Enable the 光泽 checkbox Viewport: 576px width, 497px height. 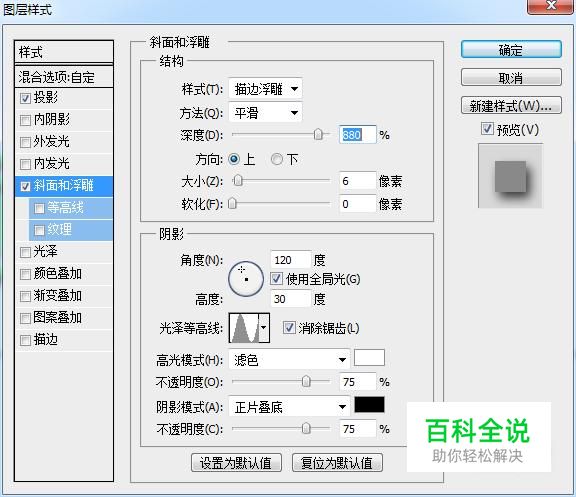pyautogui.click(x=25, y=252)
